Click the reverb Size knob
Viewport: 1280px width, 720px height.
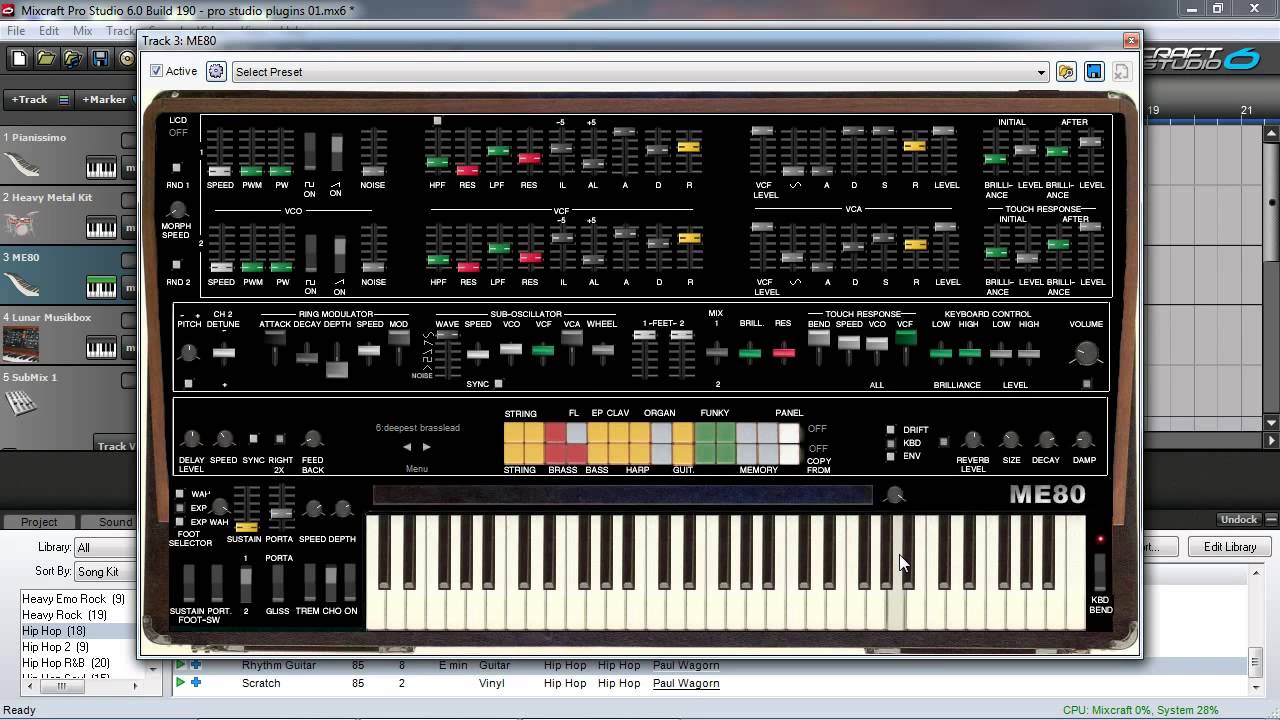click(1011, 440)
